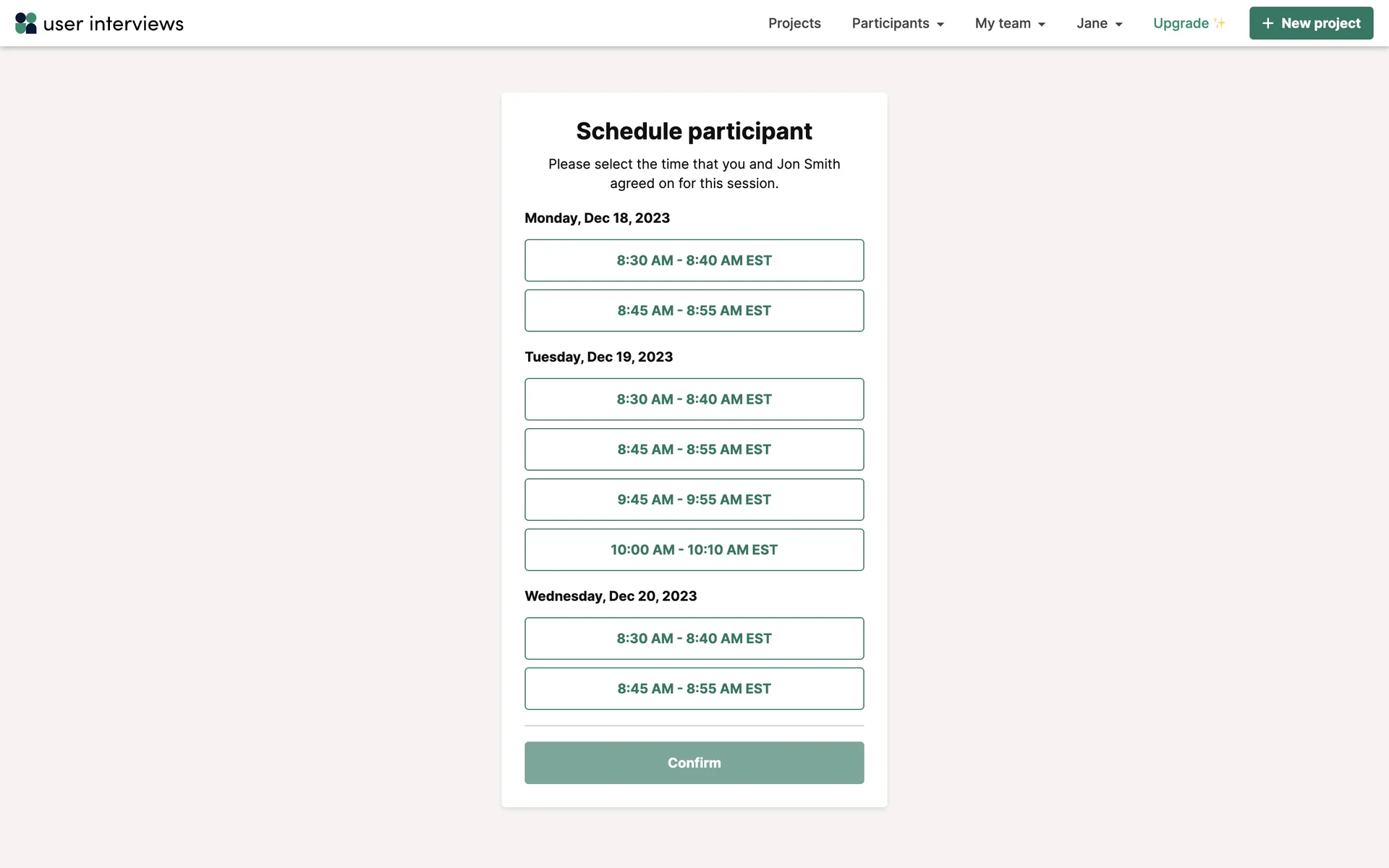Image resolution: width=1389 pixels, height=868 pixels.
Task: Choose Monday 8:45 AM - 8:55 AM slot
Action: [694, 310]
